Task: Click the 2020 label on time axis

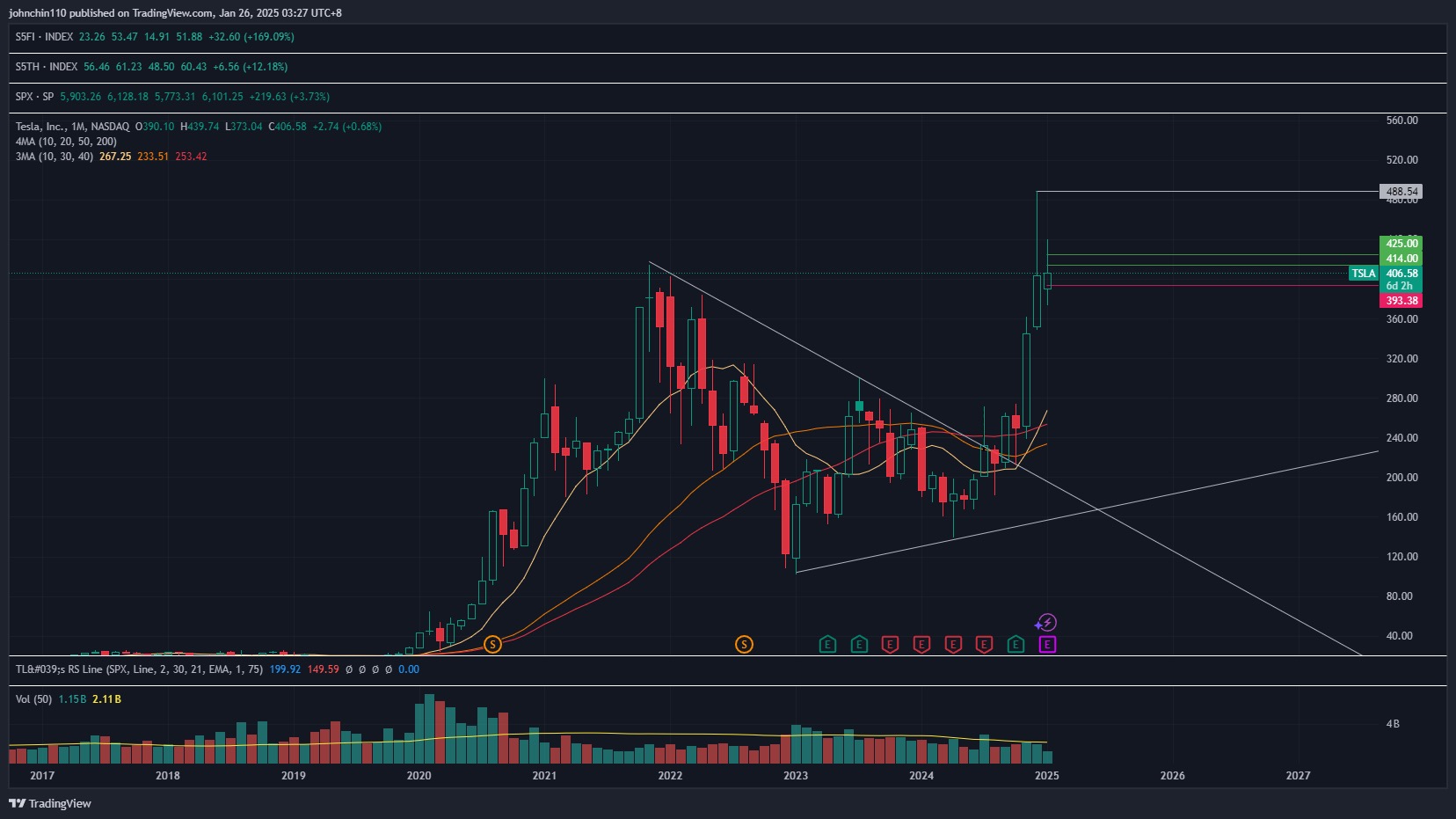Action: point(419,776)
